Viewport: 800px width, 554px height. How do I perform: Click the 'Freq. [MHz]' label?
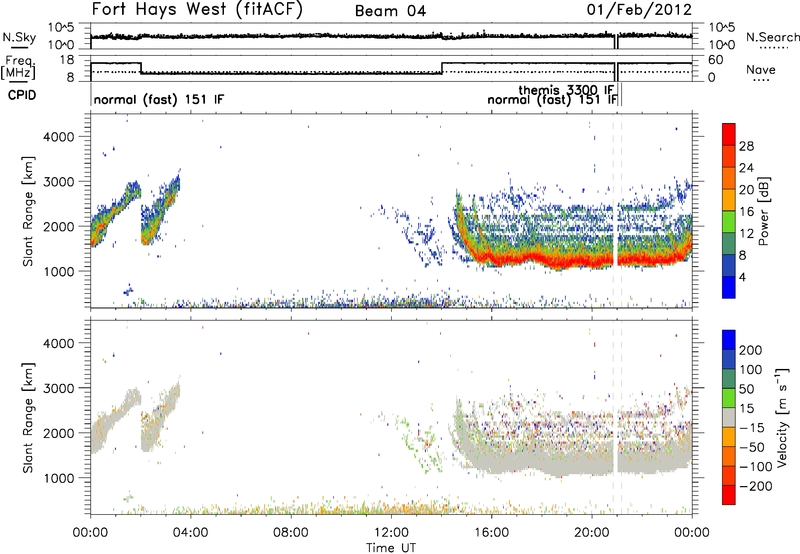pyautogui.click(x=19, y=67)
